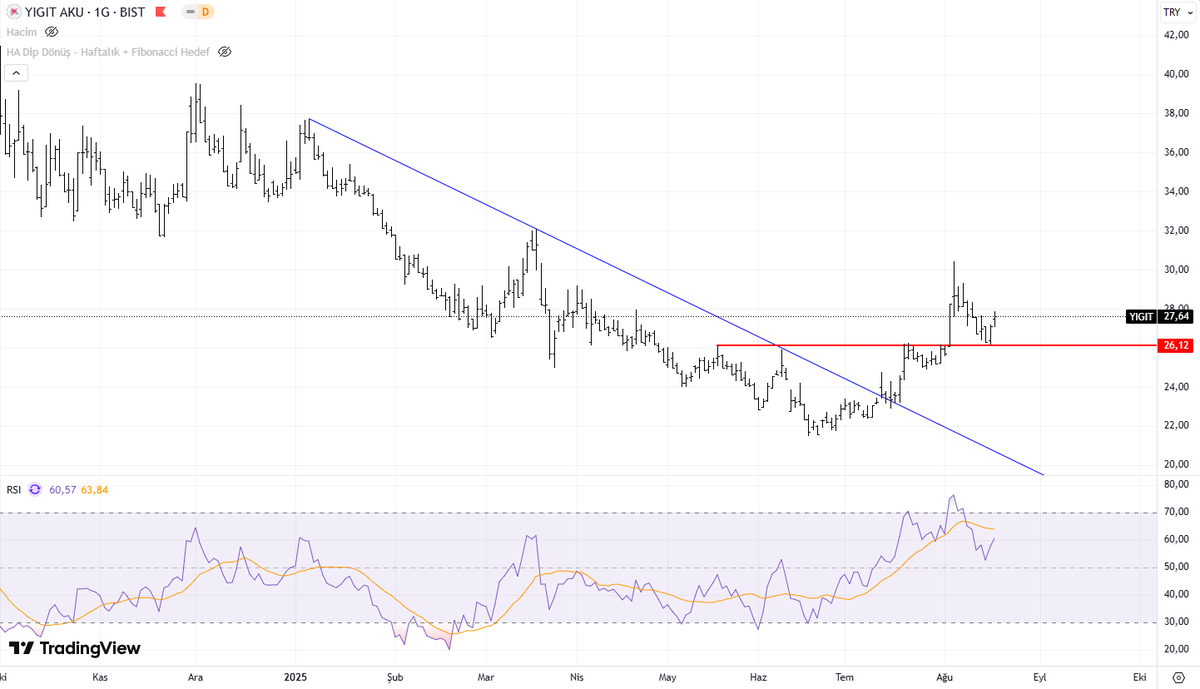The image size is (1200, 689).
Task: Click the Ara month label on time axis
Action: [x=196, y=677]
